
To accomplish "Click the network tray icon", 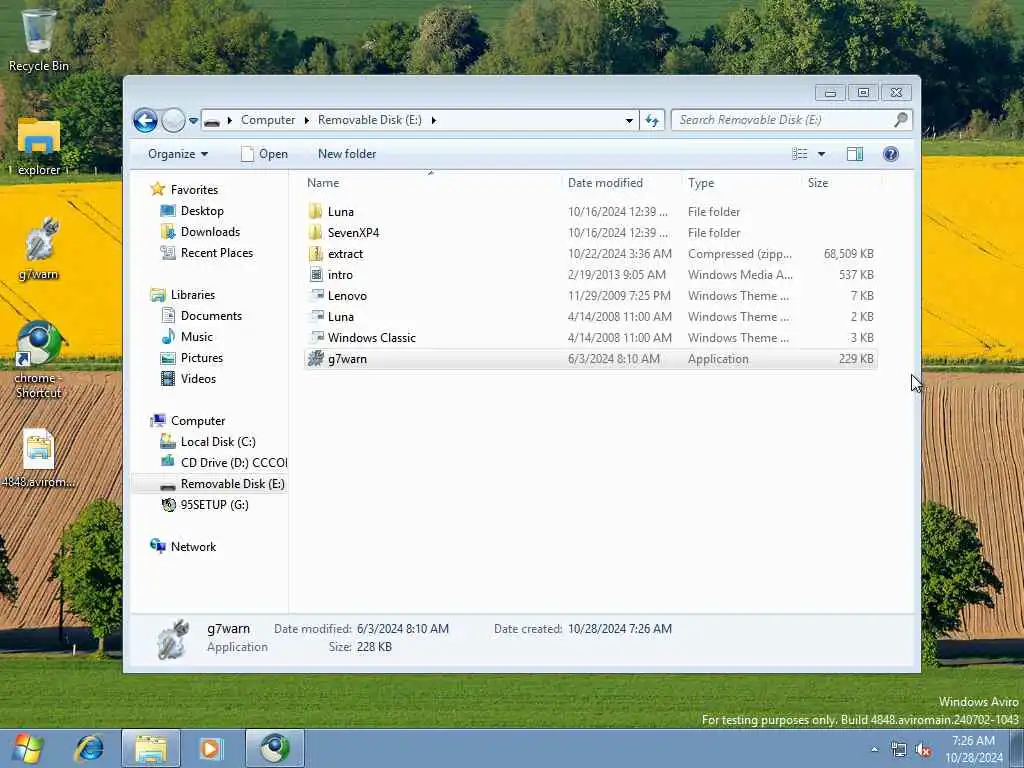I will (899, 750).
